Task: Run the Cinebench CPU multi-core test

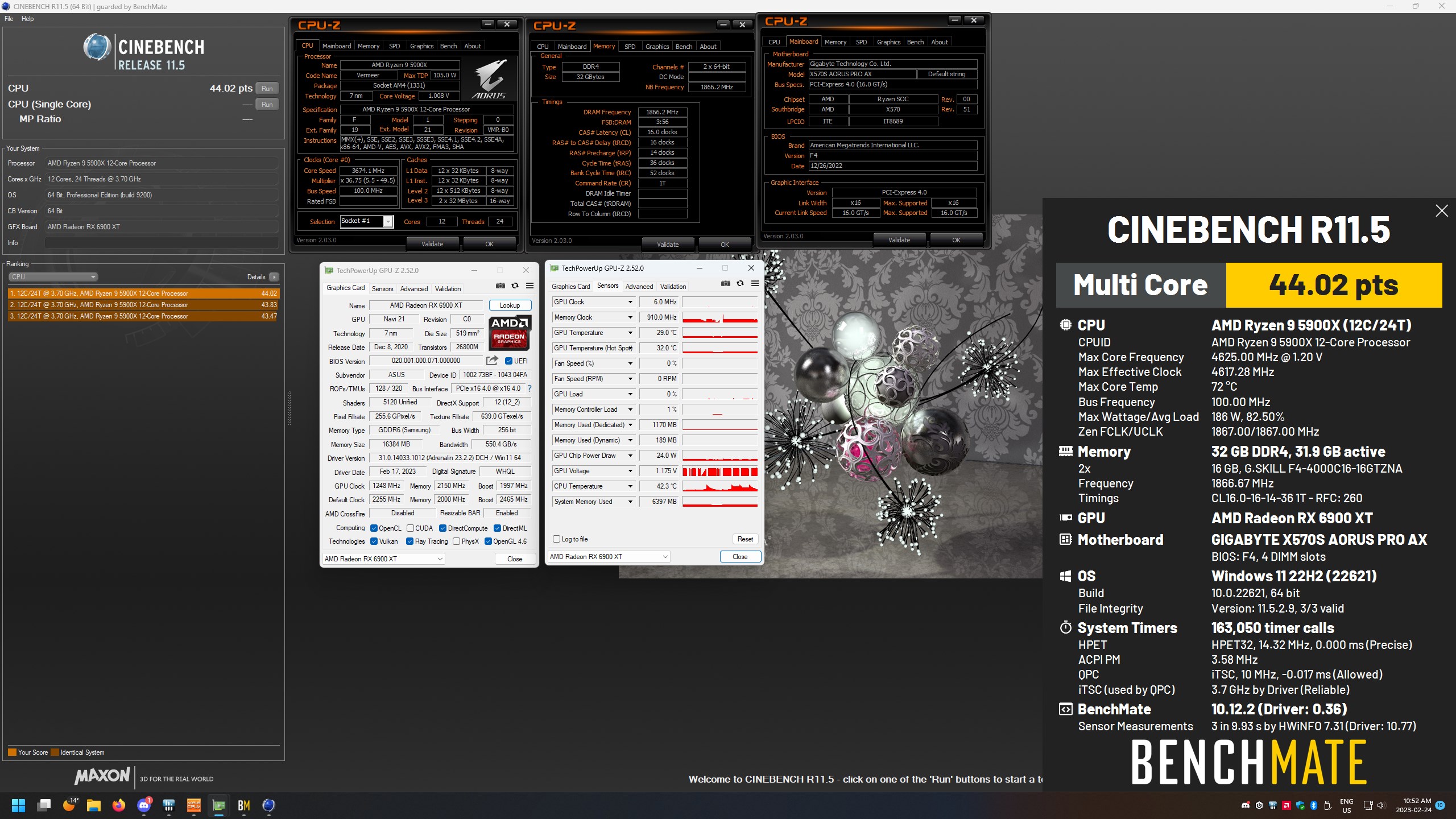Action: [x=267, y=89]
